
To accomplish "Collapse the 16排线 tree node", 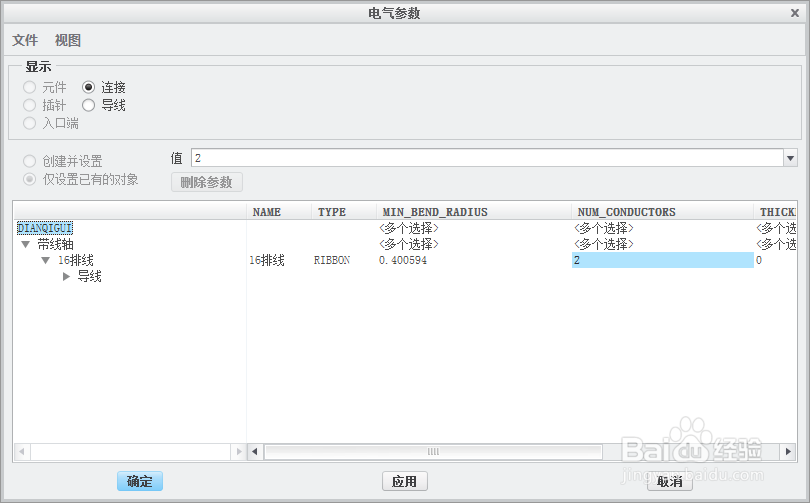I will click(46, 260).
